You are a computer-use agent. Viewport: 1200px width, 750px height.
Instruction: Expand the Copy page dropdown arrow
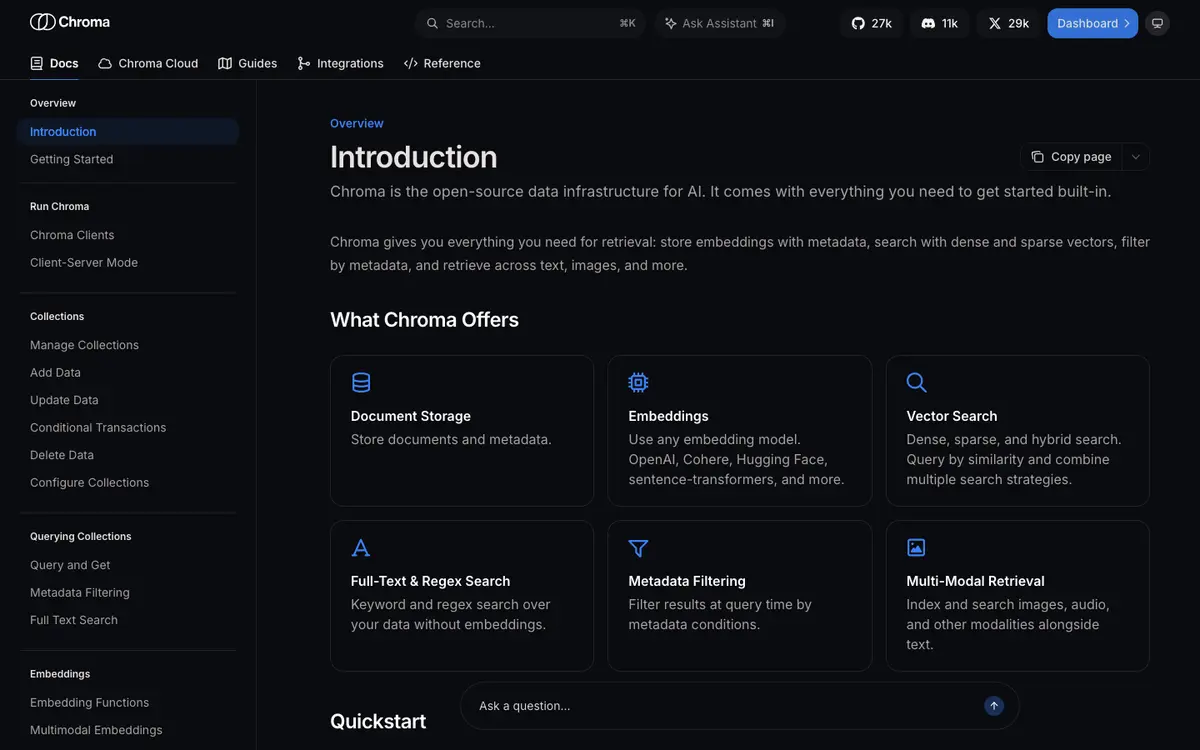(x=1136, y=157)
